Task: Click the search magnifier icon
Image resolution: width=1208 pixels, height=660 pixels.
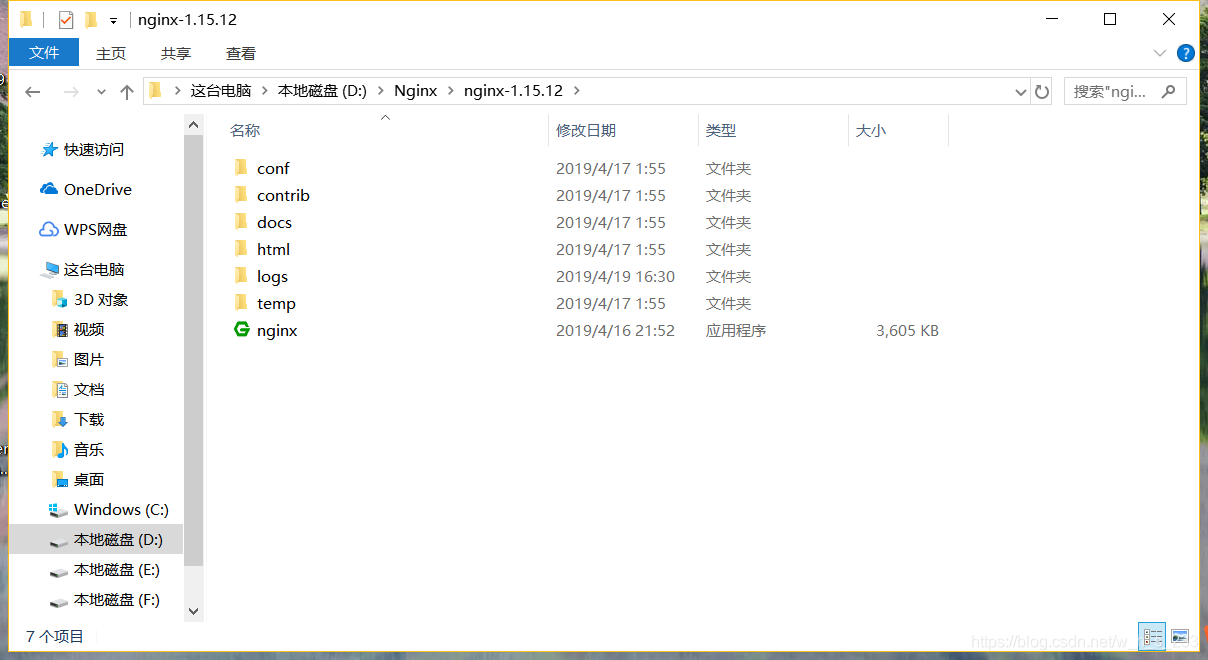Action: point(1168,91)
